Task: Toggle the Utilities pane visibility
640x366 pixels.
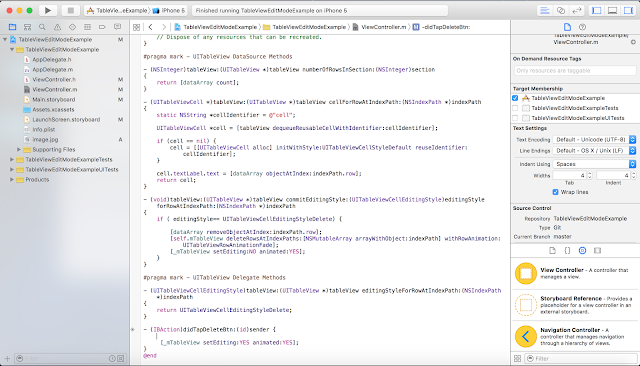Action: [628, 11]
